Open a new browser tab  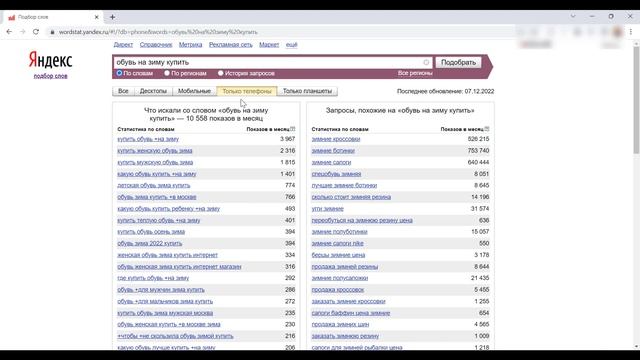click(x=112, y=17)
